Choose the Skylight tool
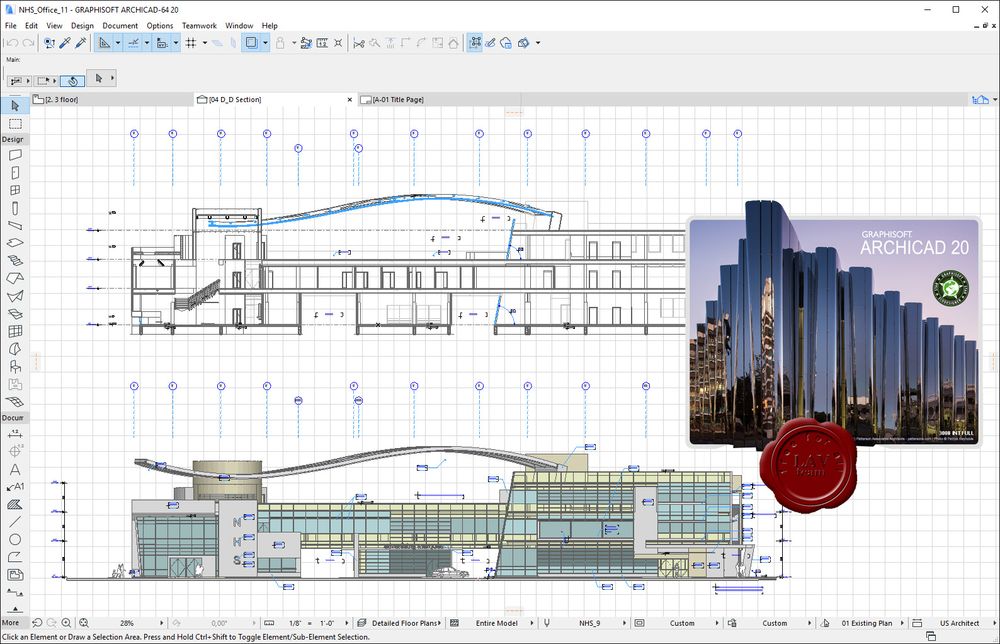The height and width of the screenshot is (644, 1000). click(15, 314)
